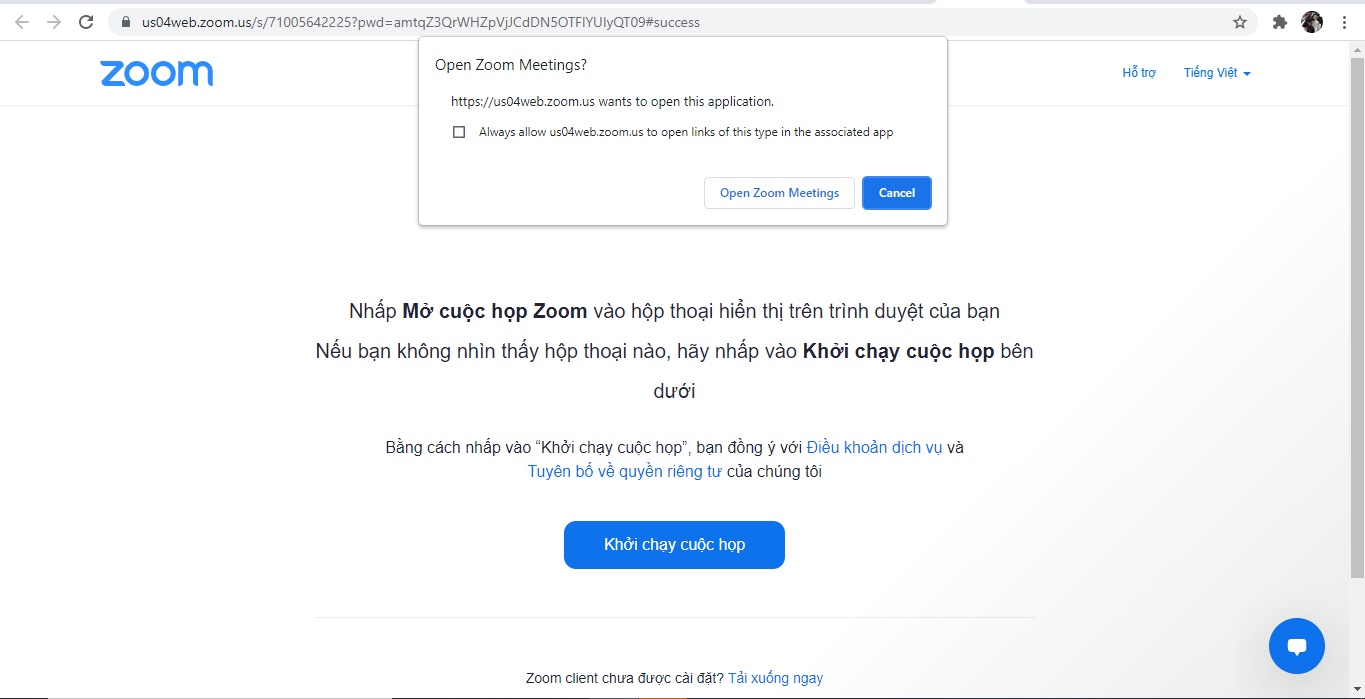Click the text "https://us04web.zoom.us wants to open this application."
Viewport: 1365px width, 699px height.
point(612,101)
